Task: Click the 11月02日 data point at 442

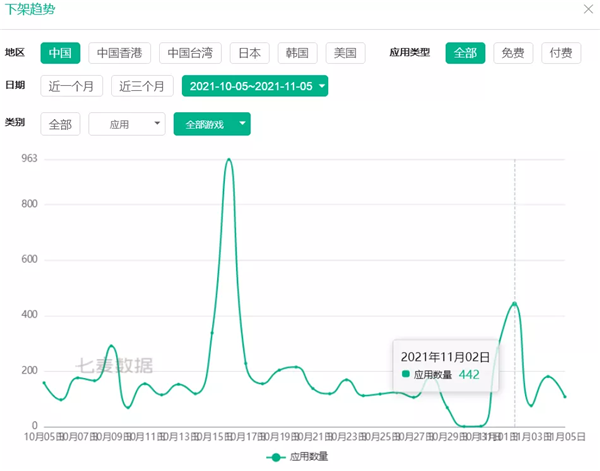Action: [515, 304]
